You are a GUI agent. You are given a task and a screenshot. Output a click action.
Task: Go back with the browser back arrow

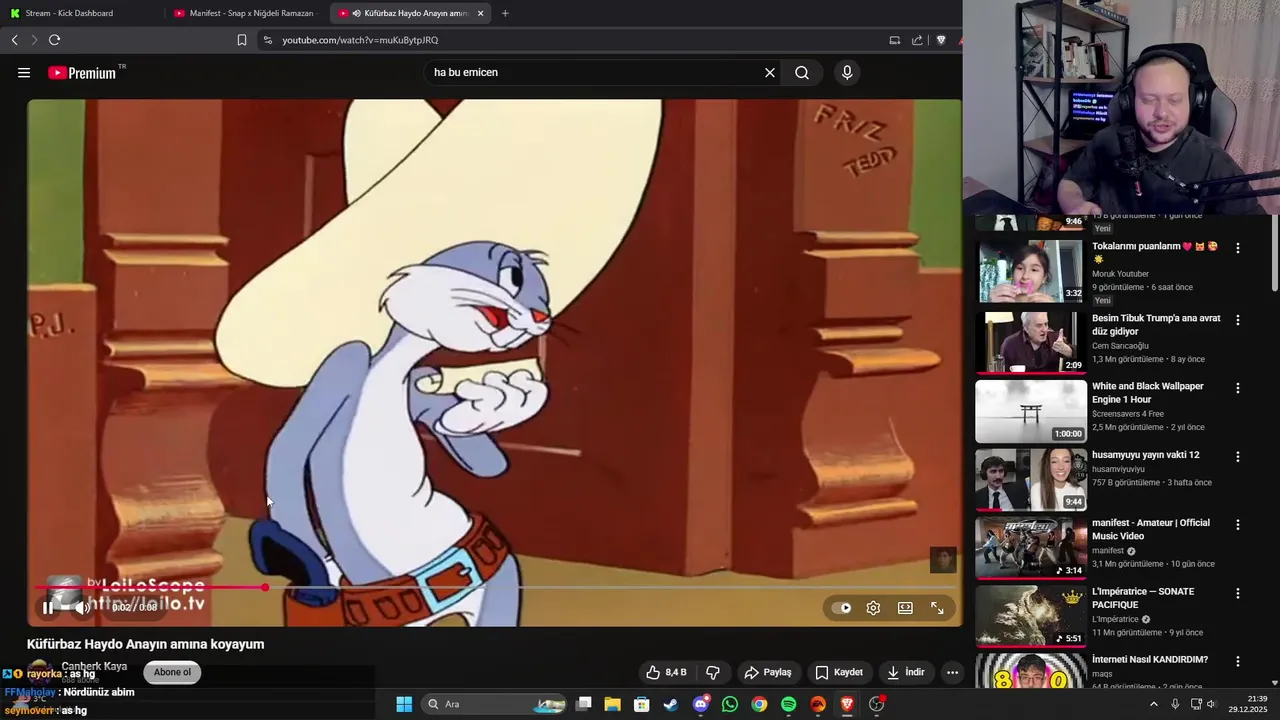tap(14, 40)
